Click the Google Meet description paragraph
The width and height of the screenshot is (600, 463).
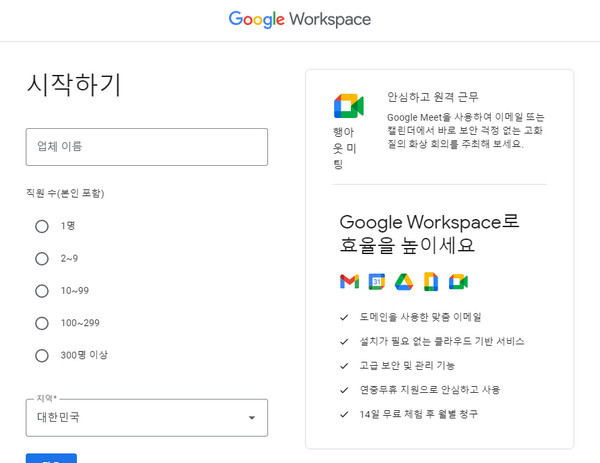point(465,130)
